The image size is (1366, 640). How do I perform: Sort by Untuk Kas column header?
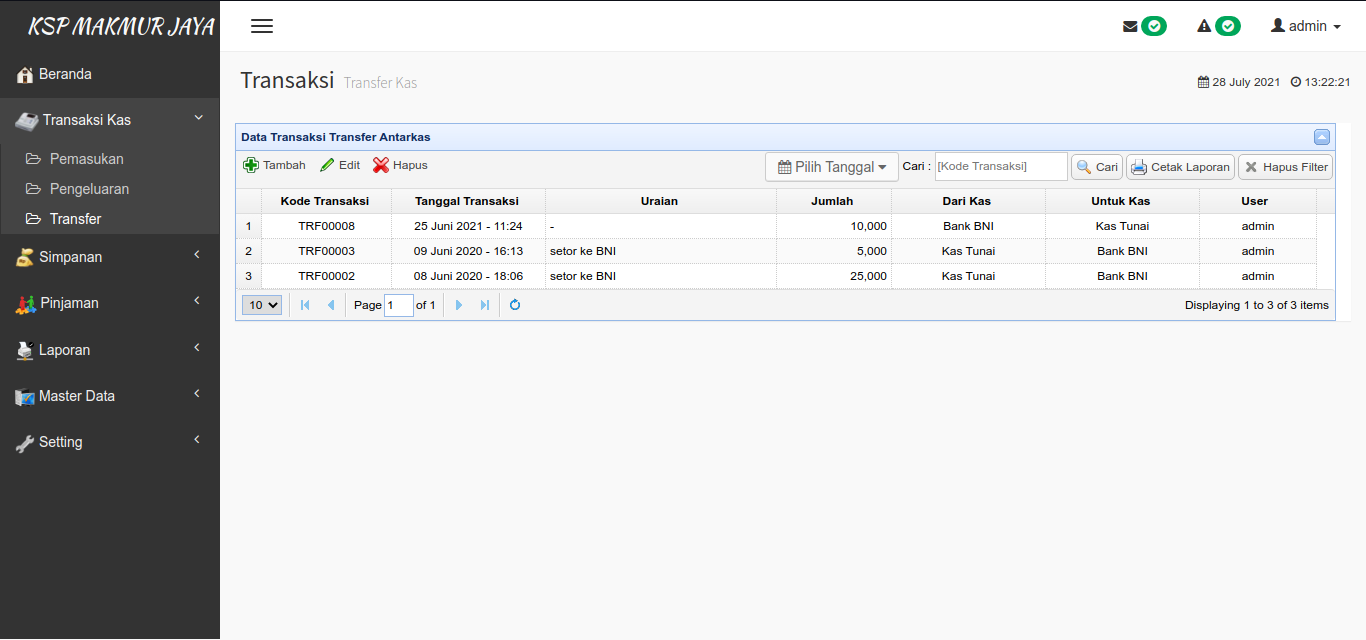pos(1121,201)
